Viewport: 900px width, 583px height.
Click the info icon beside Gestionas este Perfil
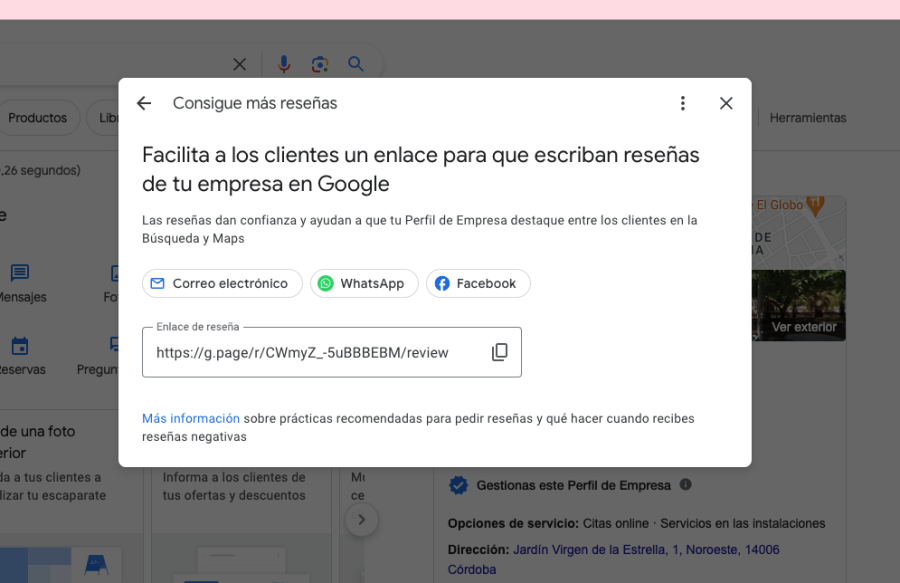(x=685, y=485)
